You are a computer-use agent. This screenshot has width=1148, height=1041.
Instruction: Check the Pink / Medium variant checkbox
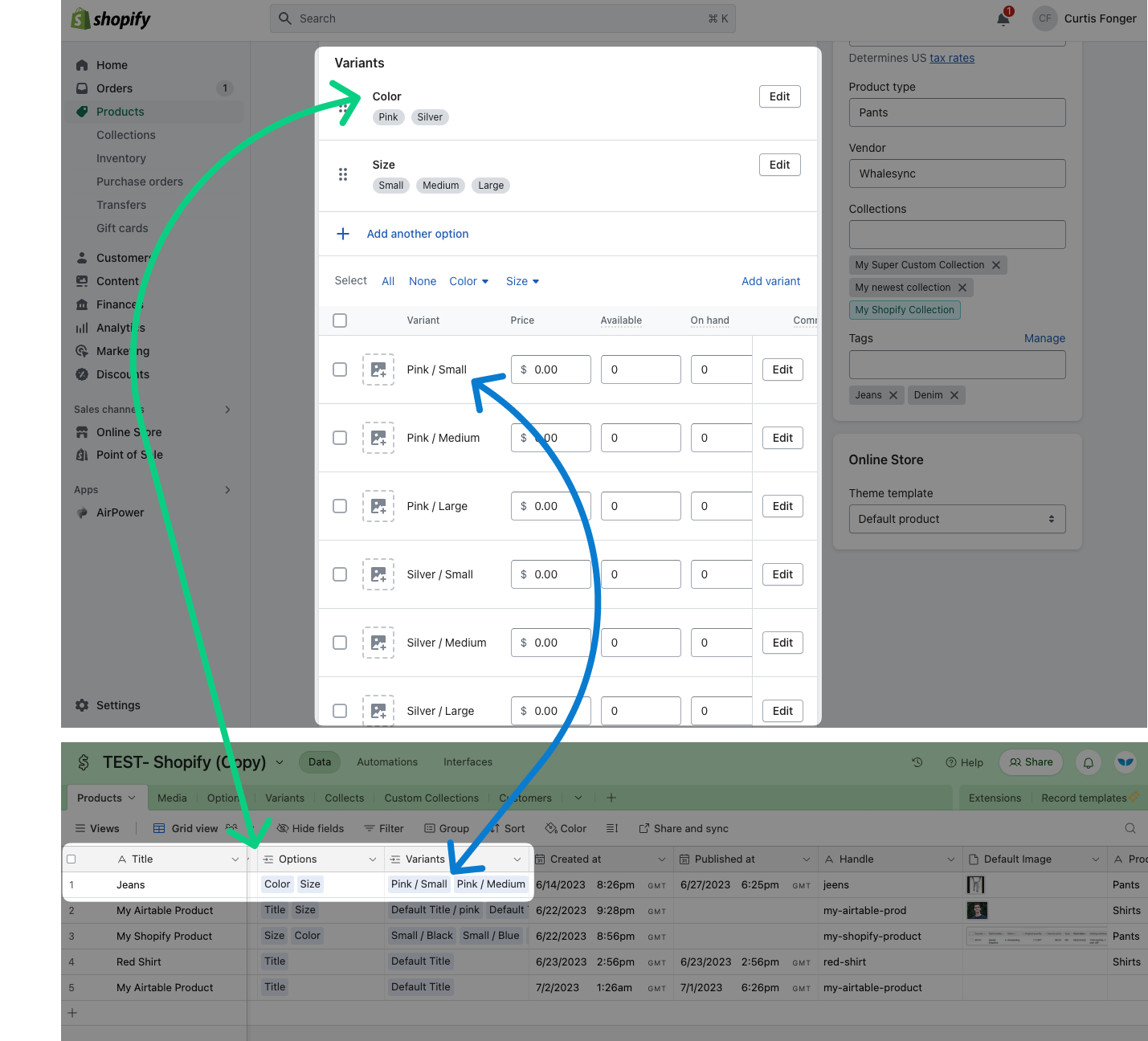(x=340, y=438)
